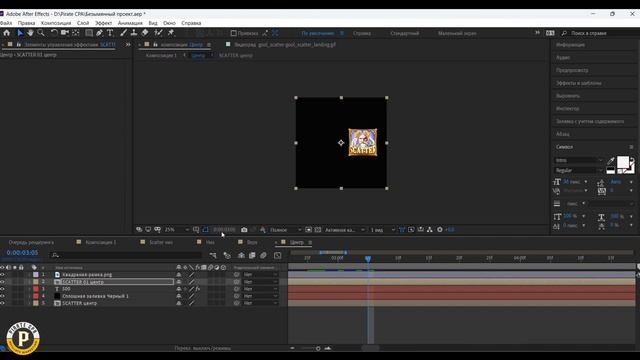The width and height of the screenshot is (640, 360).
Task: Toggle the fx switch on the 500 layer
Action: [198, 289]
